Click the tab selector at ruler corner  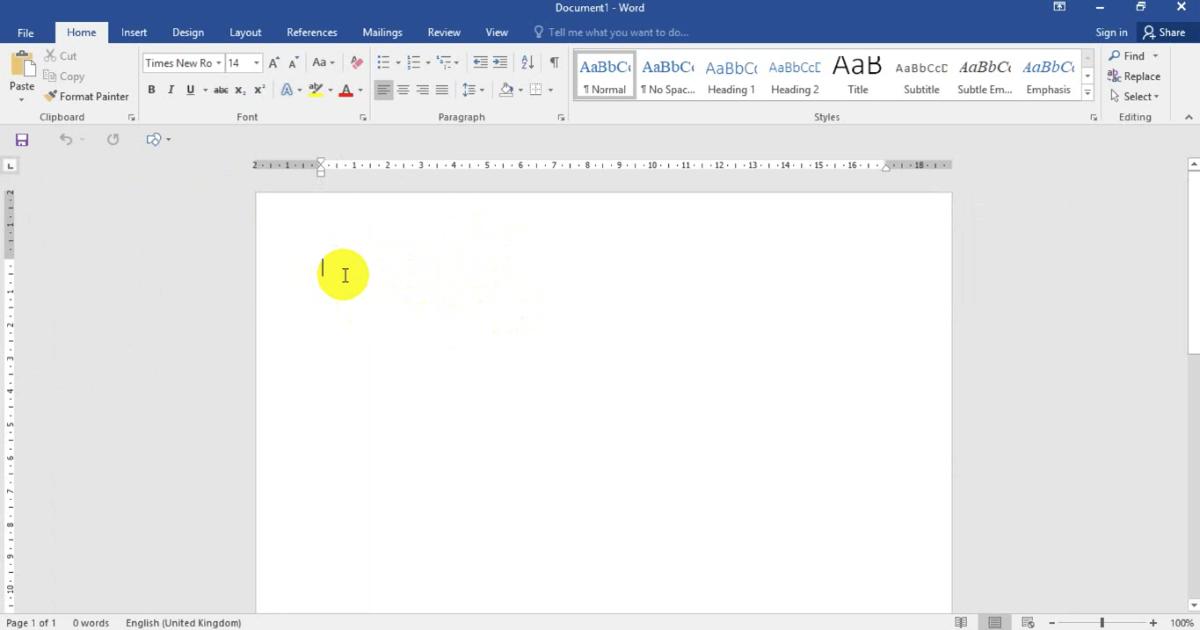10,166
